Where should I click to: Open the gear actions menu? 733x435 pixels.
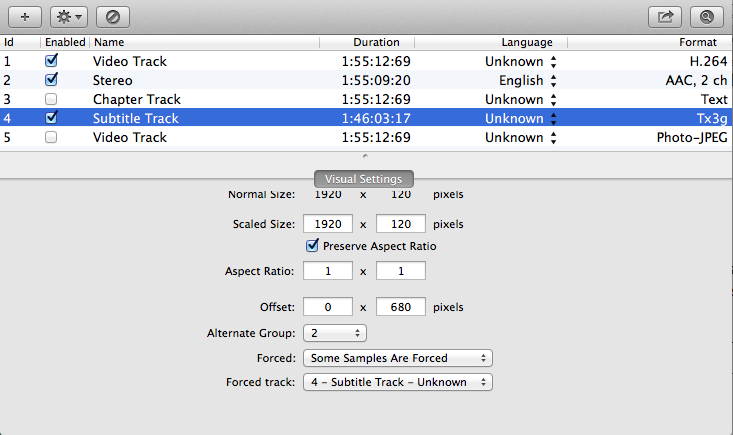(x=69, y=17)
